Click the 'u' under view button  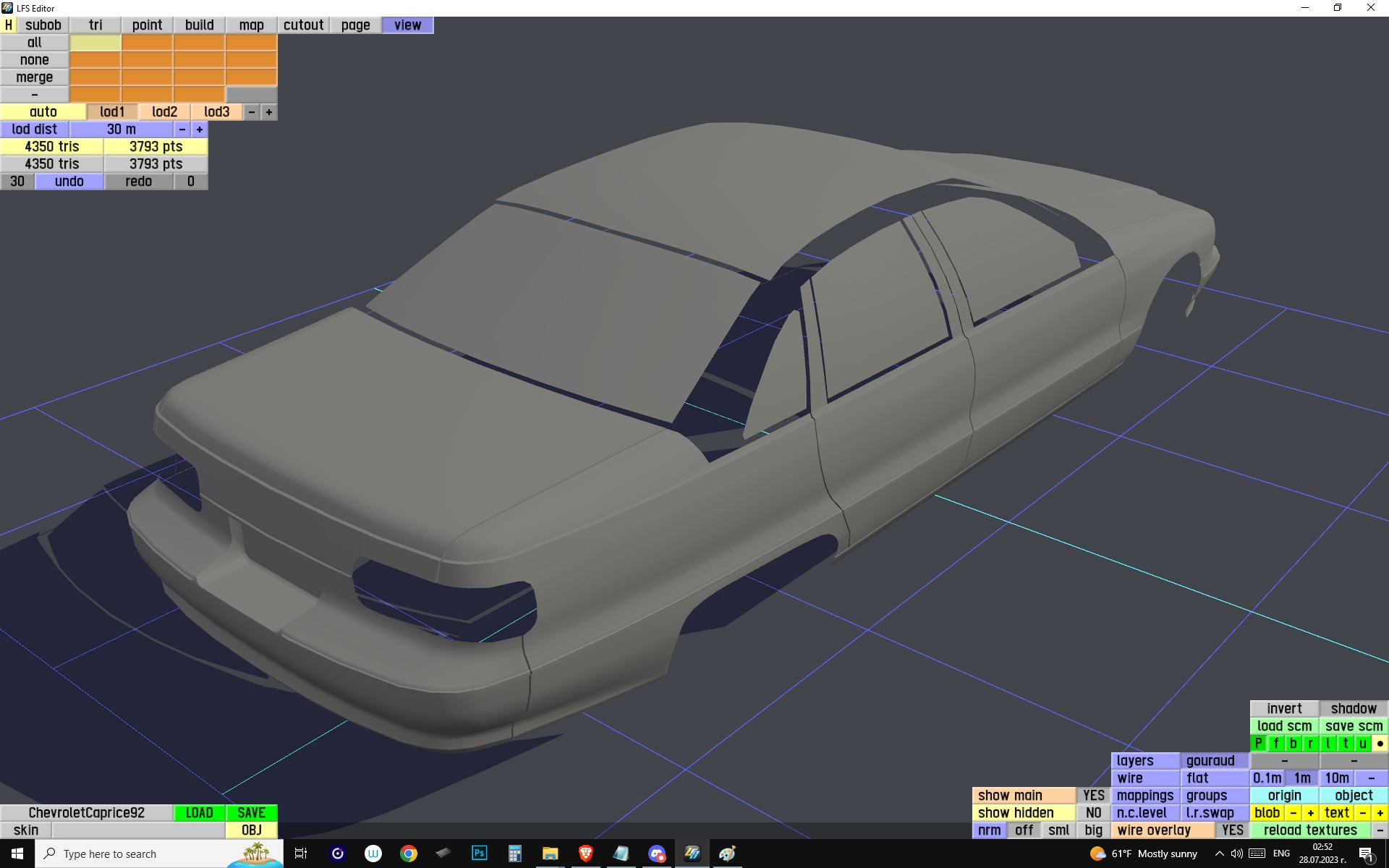pos(1362,743)
